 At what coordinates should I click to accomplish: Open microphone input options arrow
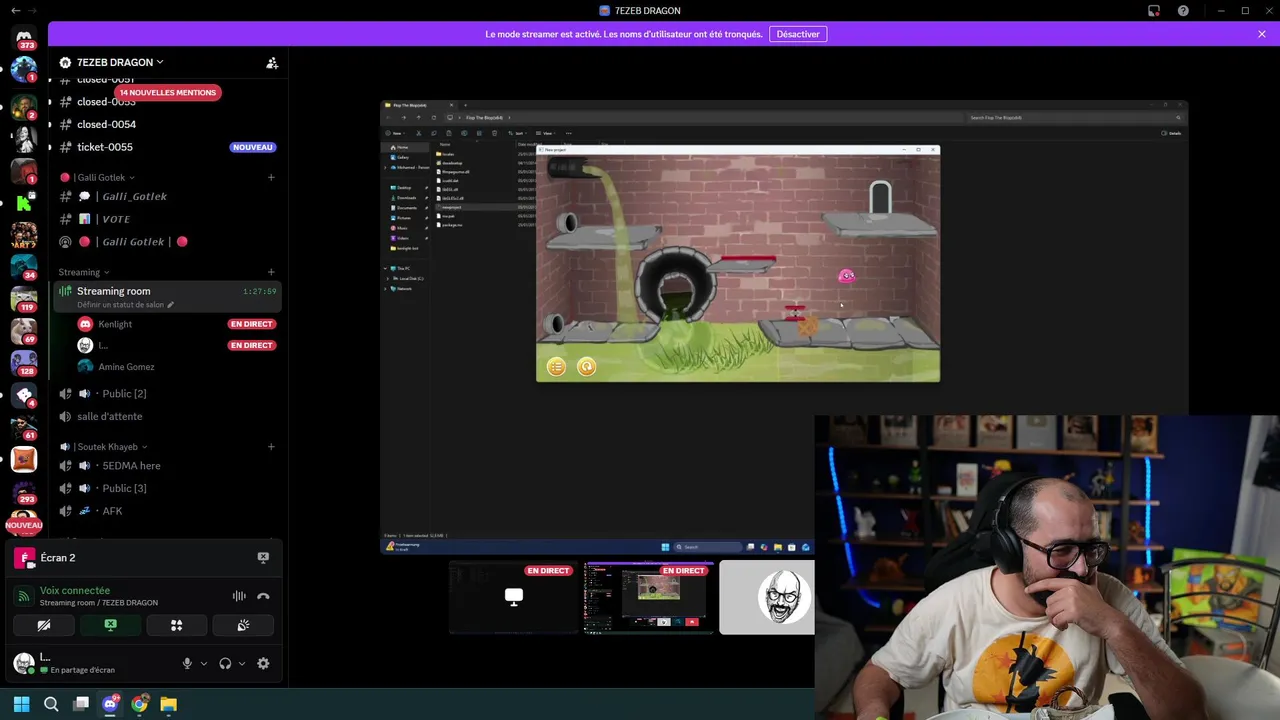204,663
